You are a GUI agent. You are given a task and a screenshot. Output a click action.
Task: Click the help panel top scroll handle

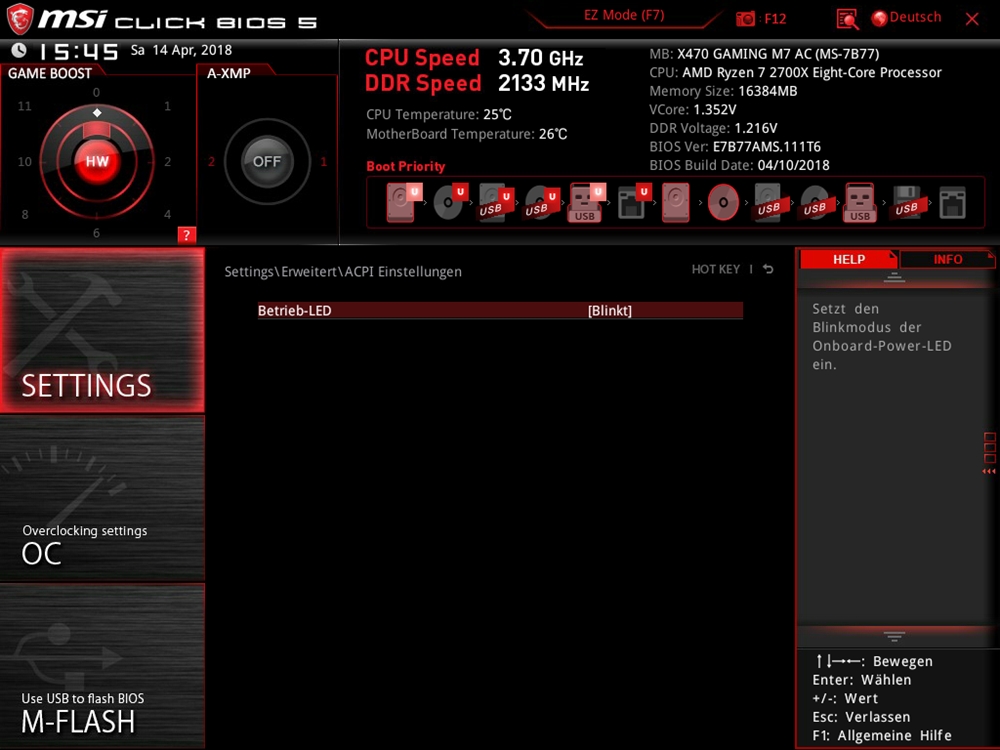pyautogui.click(x=894, y=277)
